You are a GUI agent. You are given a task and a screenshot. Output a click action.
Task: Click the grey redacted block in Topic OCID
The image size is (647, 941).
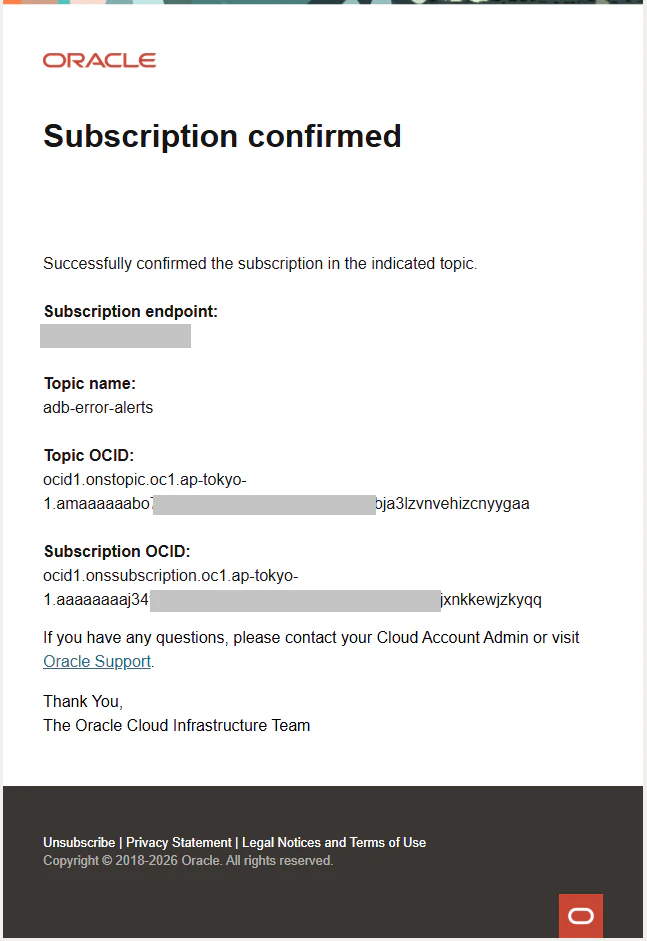[265, 505]
